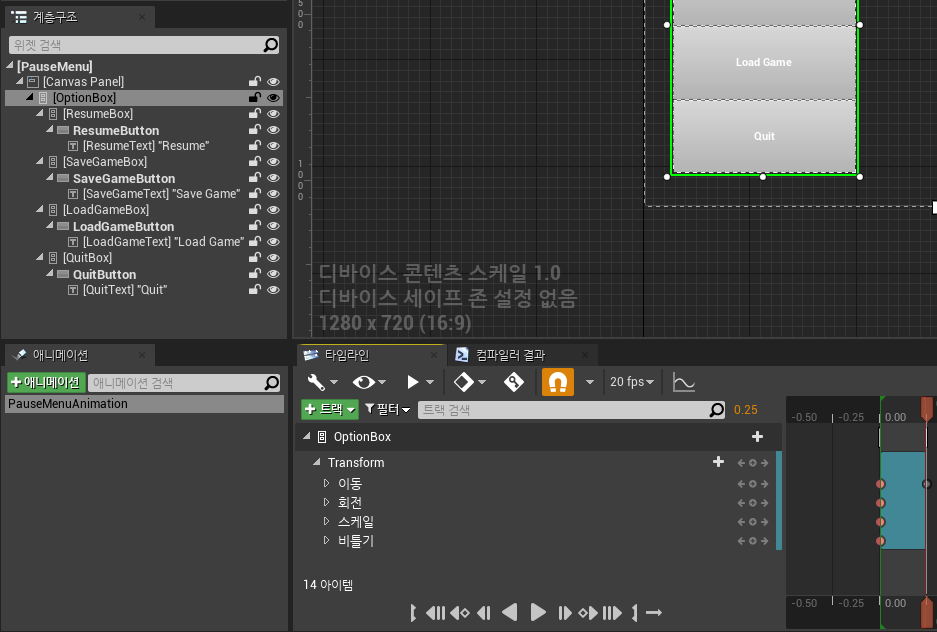The image size is (937, 632).
Task: Jump to next key on 스케일 track
Action: [x=764, y=522]
